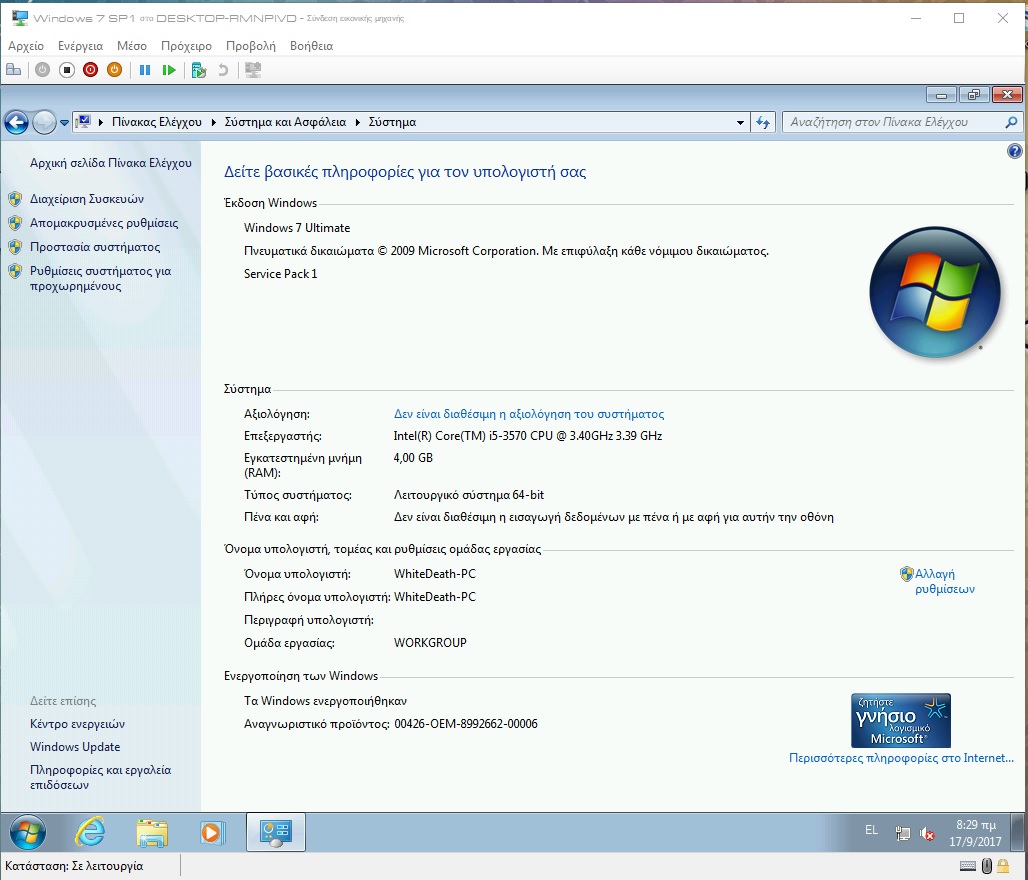Click the Windows 7 Start orb
This screenshot has width=1028, height=880.
pos(28,832)
